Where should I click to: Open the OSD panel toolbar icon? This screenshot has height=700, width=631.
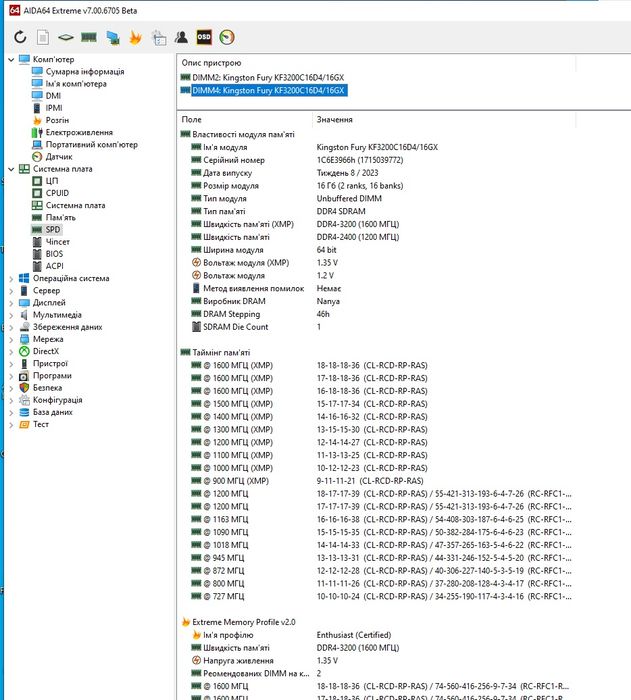coord(204,37)
